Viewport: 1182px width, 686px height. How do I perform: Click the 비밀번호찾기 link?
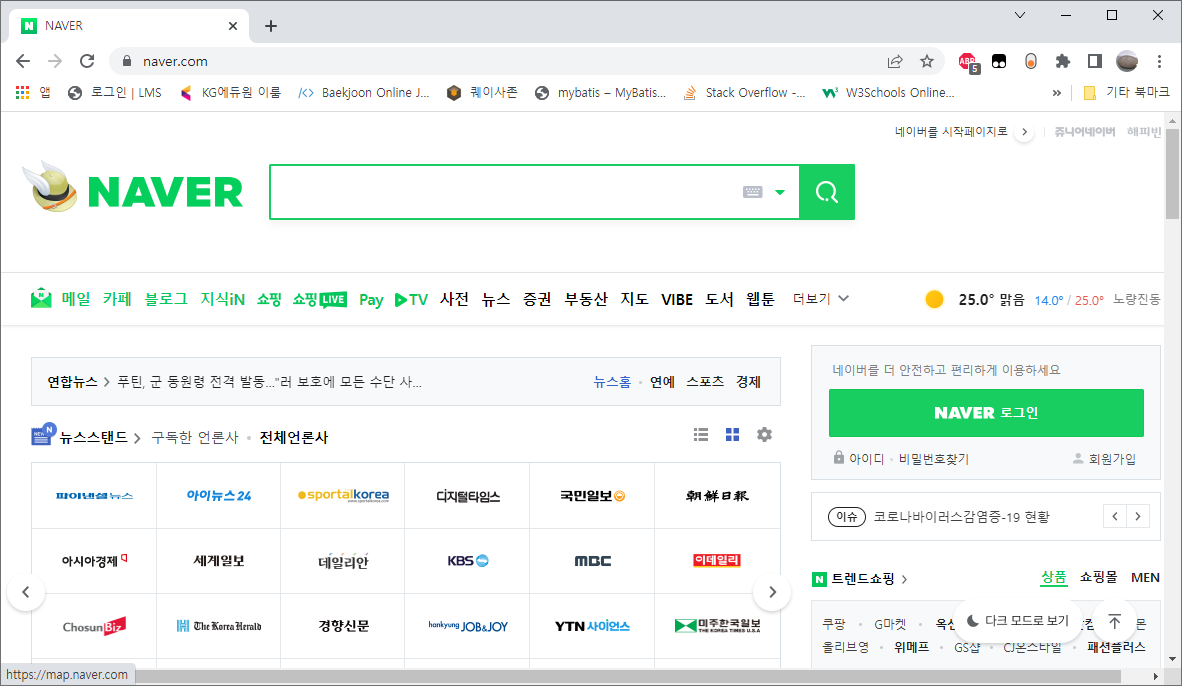click(933, 458)
